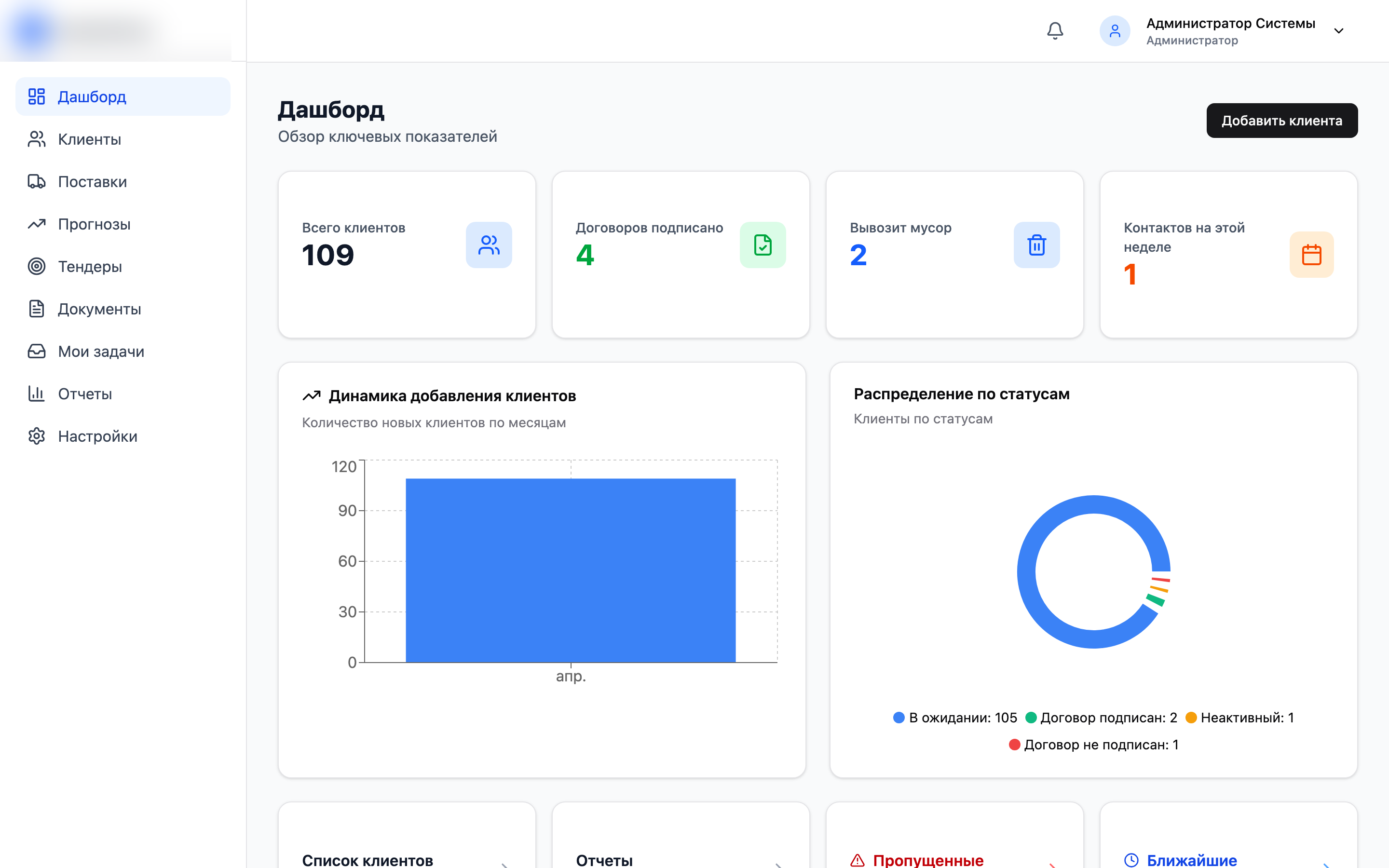
Task: Click the Отчеты bar chart icon
Action: 37,394
